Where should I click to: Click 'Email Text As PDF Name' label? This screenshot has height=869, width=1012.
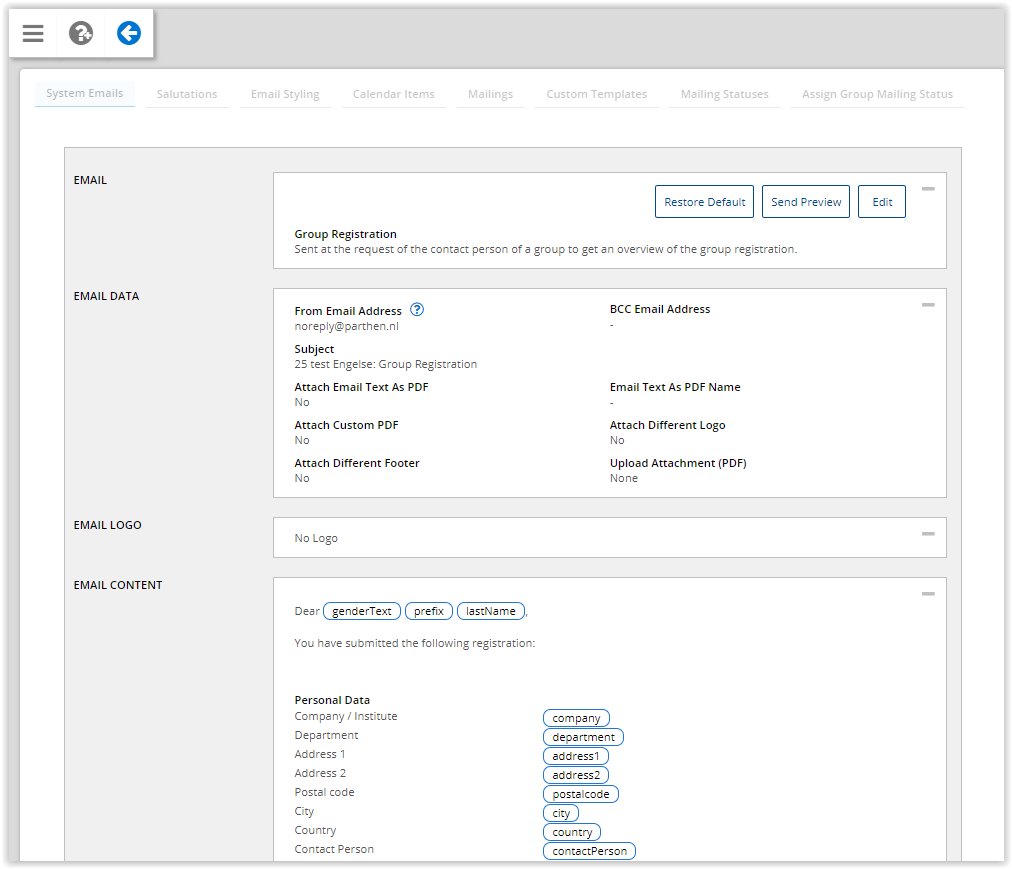[675, 387]
